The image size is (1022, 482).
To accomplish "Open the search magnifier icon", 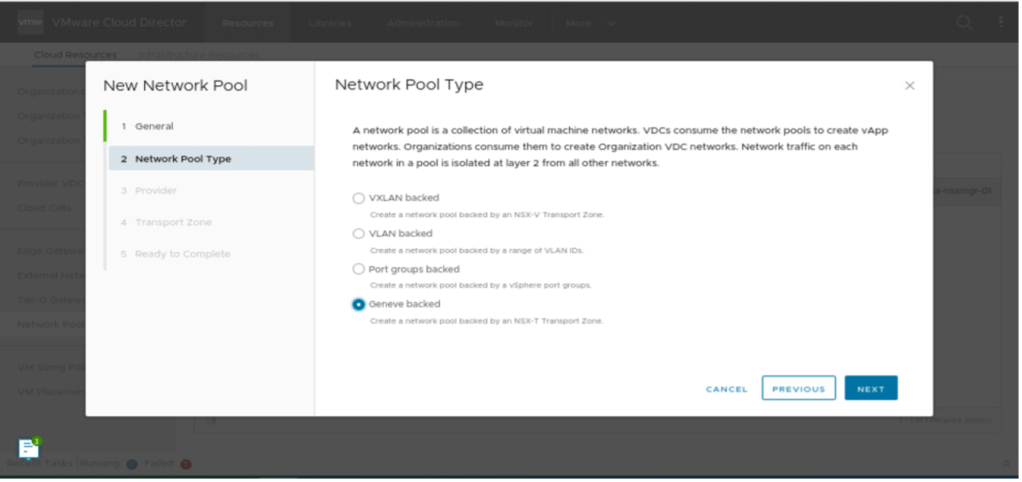I will 964,22.
